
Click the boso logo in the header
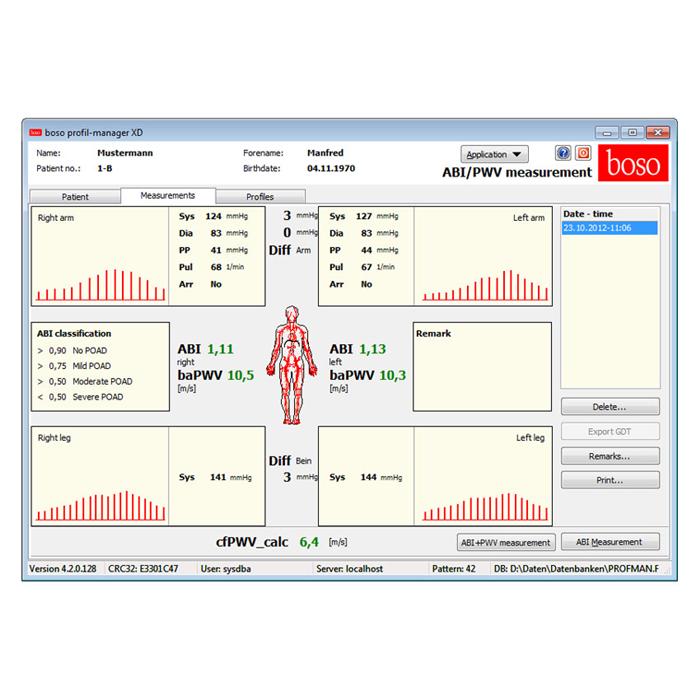pos(631,165)
